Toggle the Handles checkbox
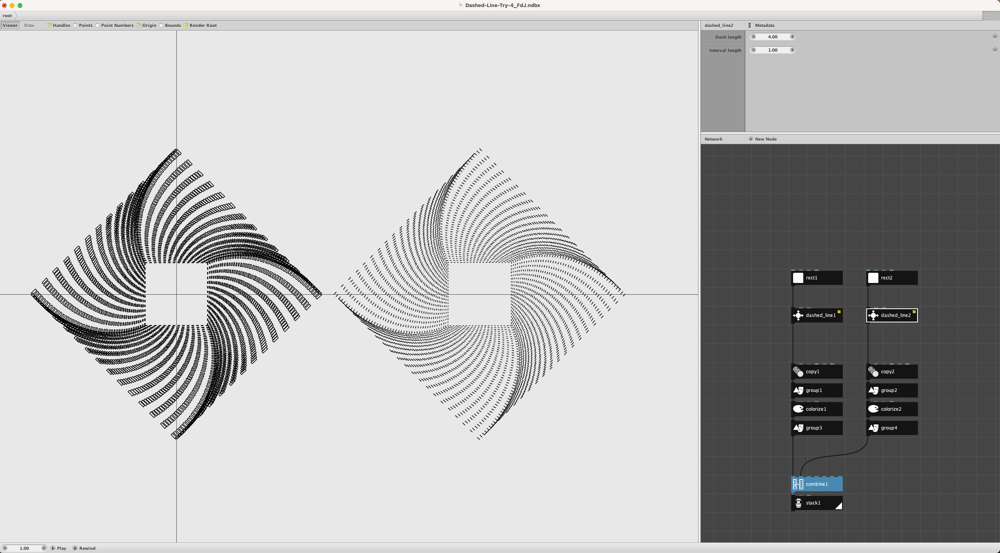This screenshot has height=553, width=1000. coord(48,26)
